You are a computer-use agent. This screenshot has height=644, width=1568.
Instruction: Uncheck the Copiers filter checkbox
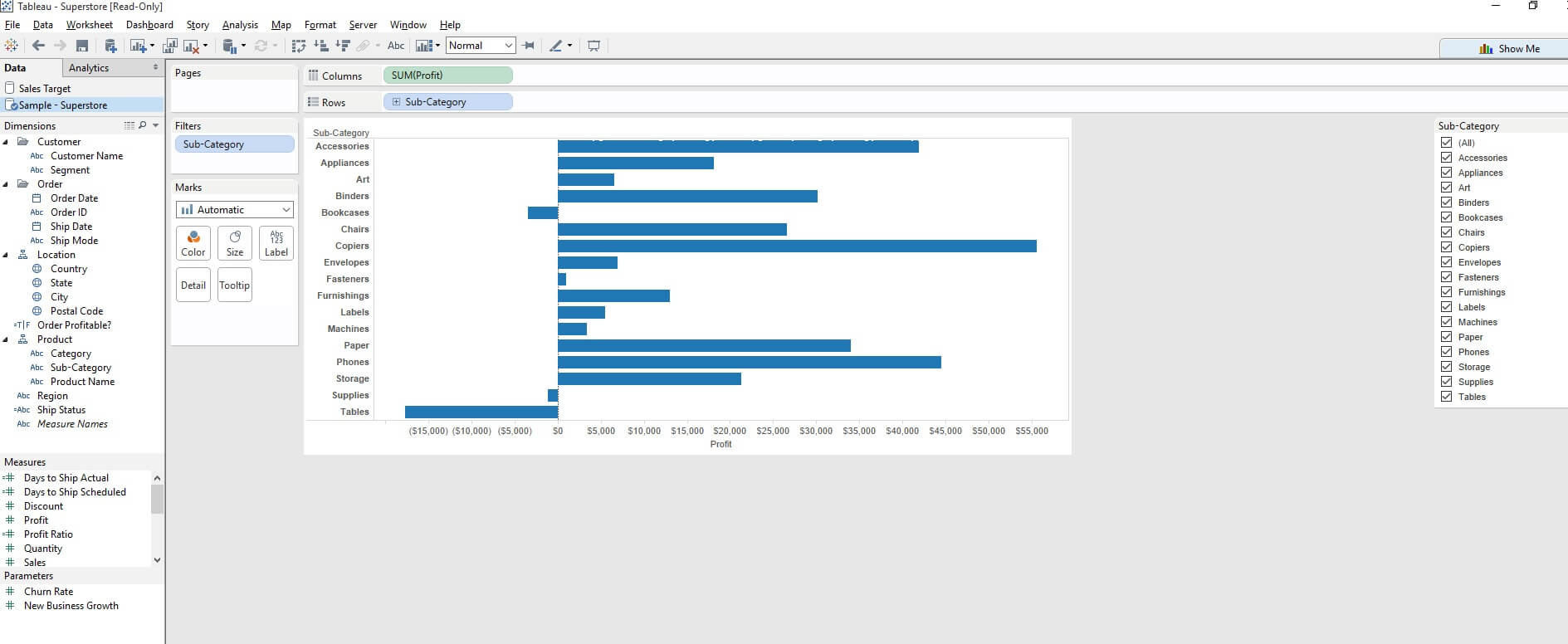click(1447, 247)
